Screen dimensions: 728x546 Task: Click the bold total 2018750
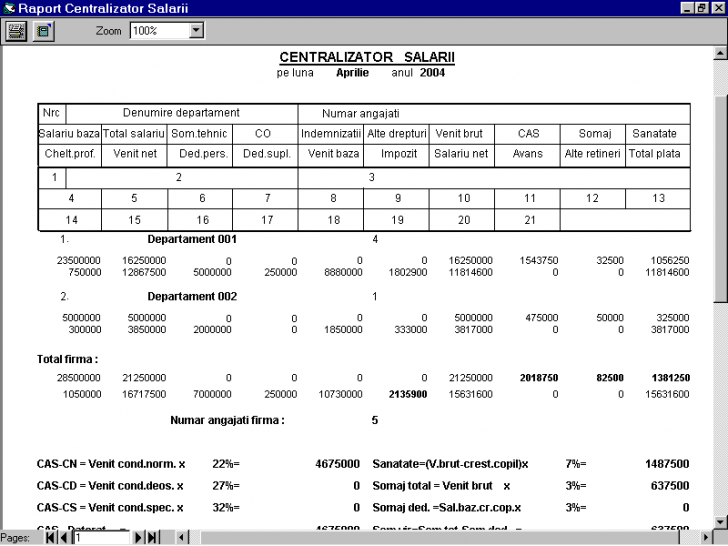(x=539, y=378)
